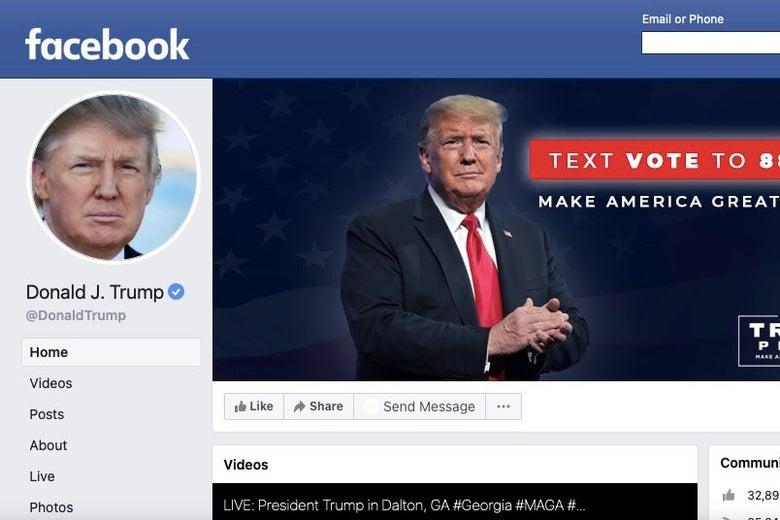Open the circular profile picture
This screenshot has width=780, height=520.
click(x=114, y=177)
